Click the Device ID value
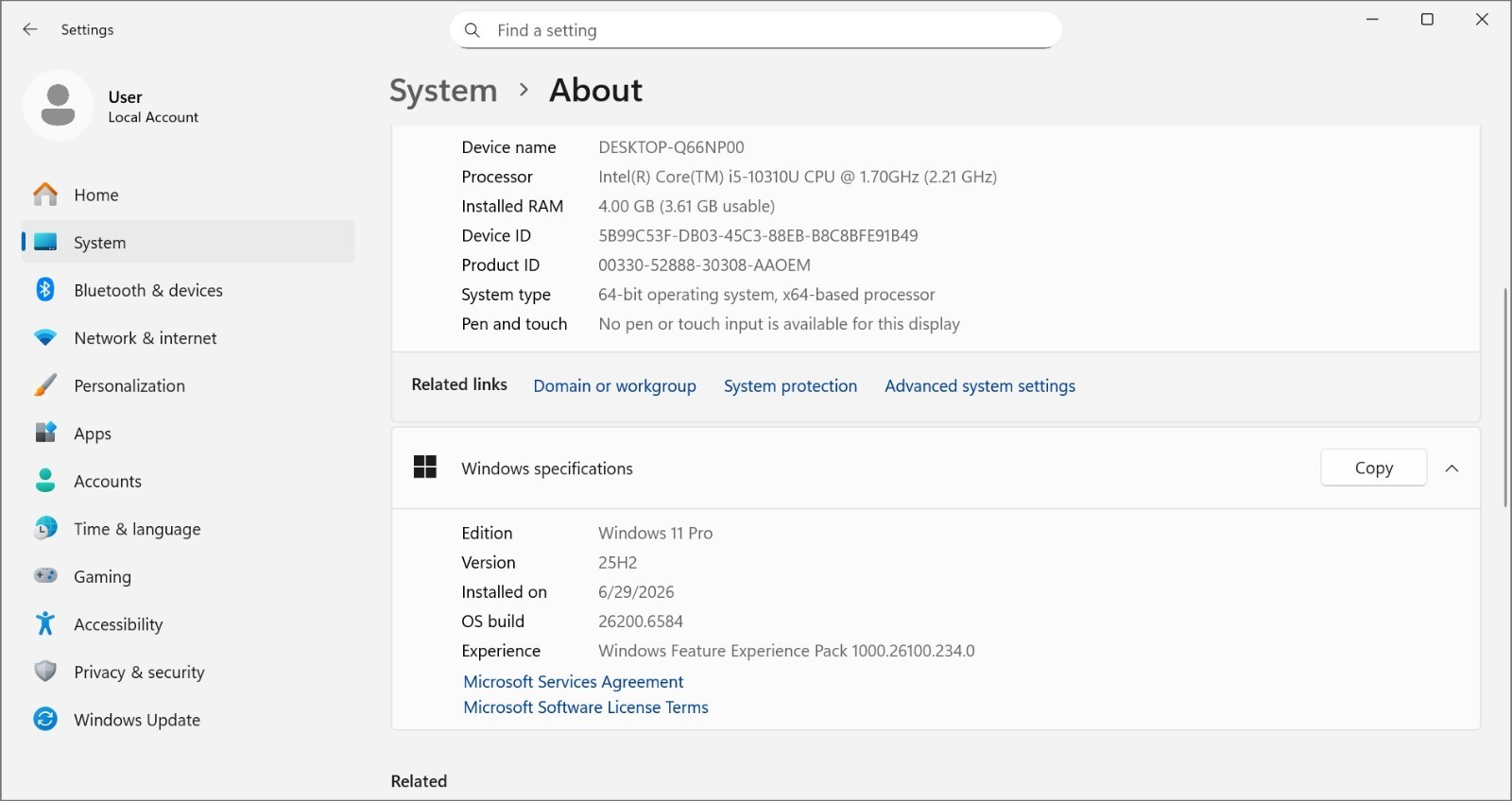 click(x=758, y=236)
